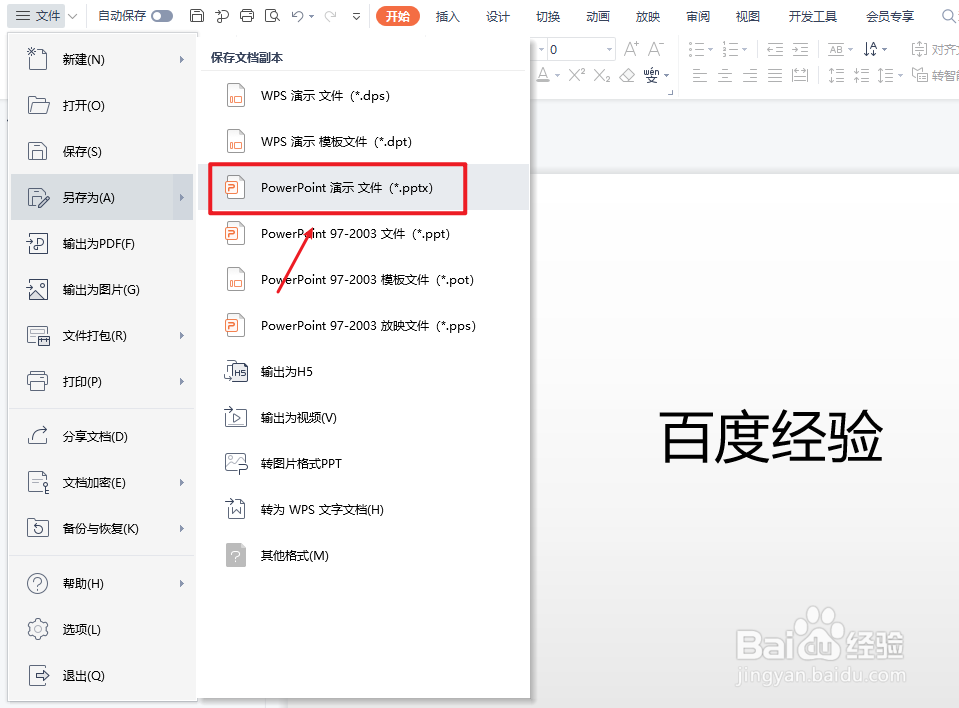Expand the 文档加密(E) submenu arrow
Image resolution: width=959 pixels, height=708 pixels.
pos(182,482)
